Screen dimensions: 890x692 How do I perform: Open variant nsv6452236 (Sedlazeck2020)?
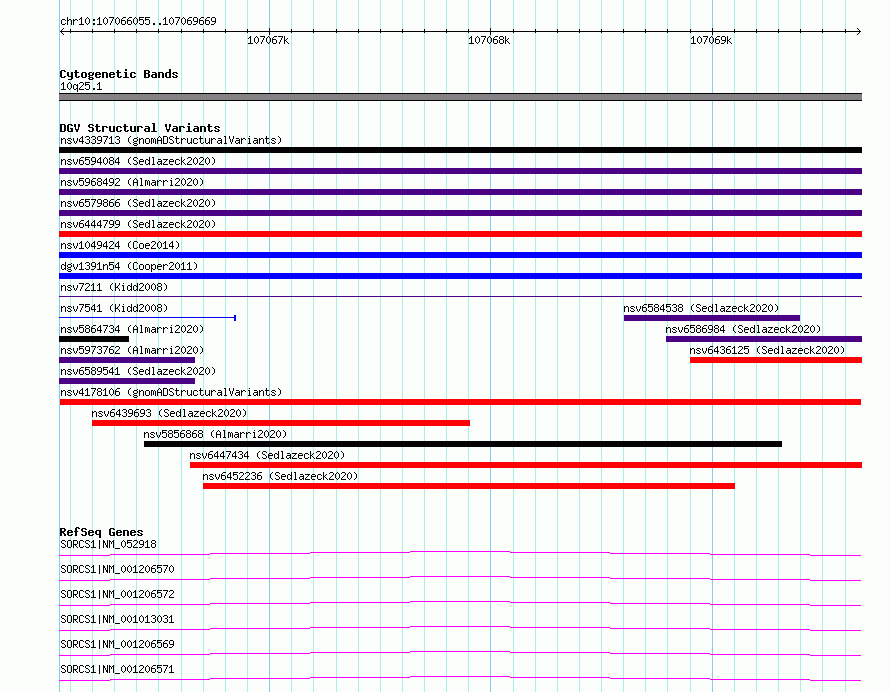280,476
